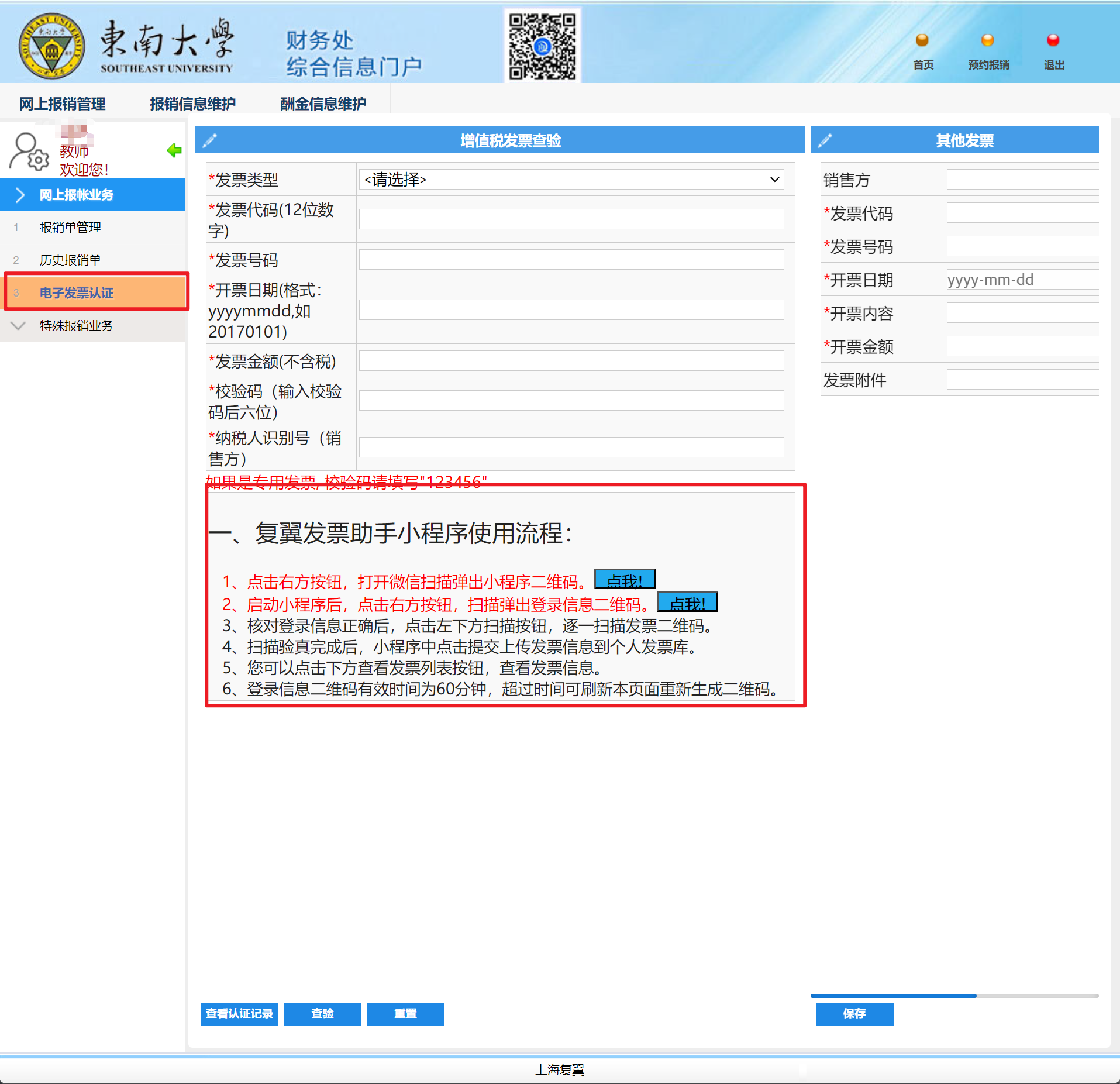Switch to 报销信息维护 tab
This screenshot has width=1120, height=1084.
[x=192, y=104]
